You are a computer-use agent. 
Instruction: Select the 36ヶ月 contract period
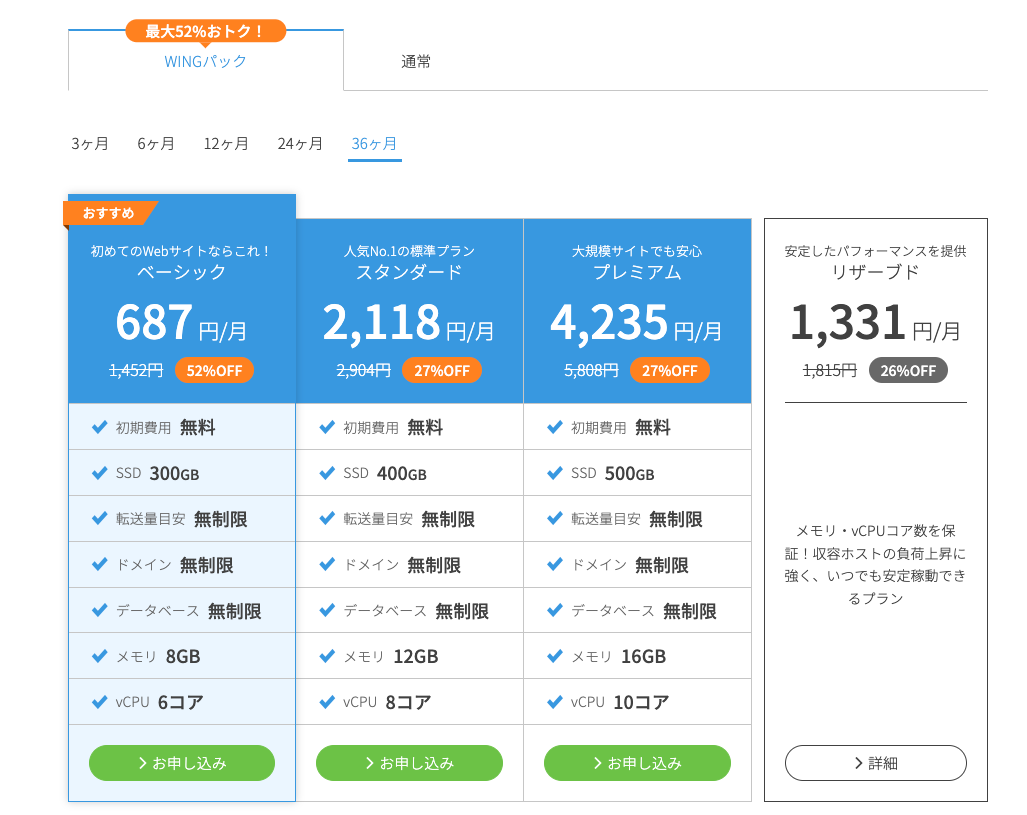tap(375, 143)
